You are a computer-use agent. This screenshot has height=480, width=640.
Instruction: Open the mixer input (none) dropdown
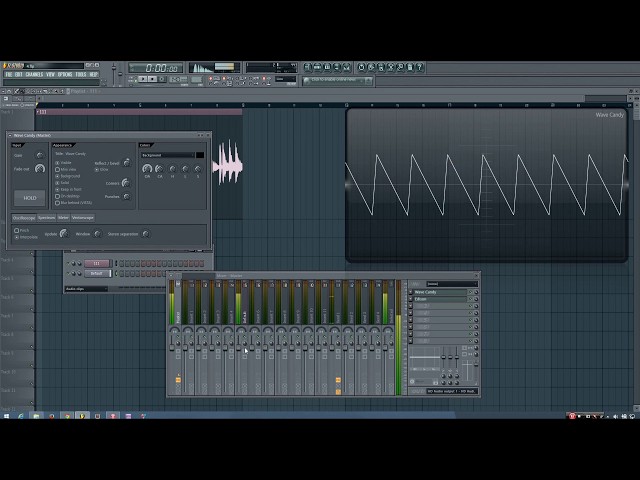[451, 284]
